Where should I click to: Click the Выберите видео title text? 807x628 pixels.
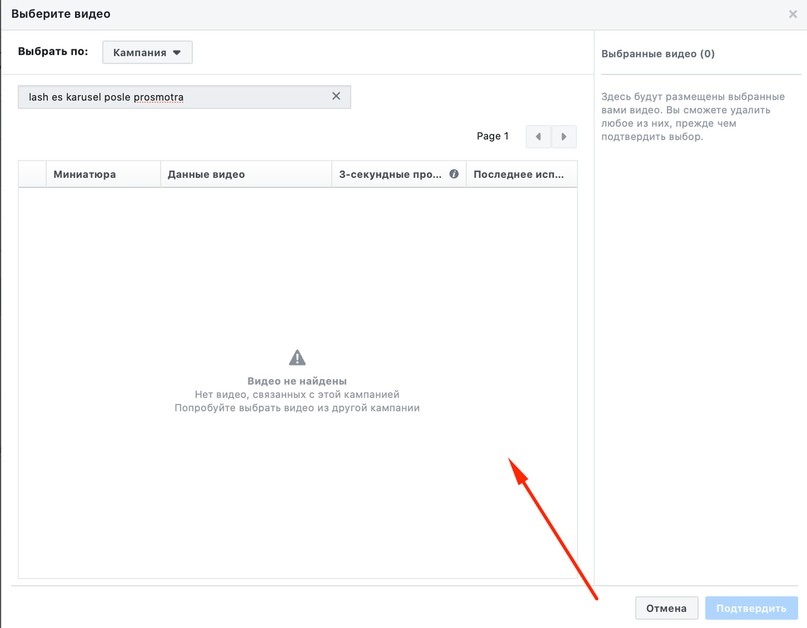[61, 14]
